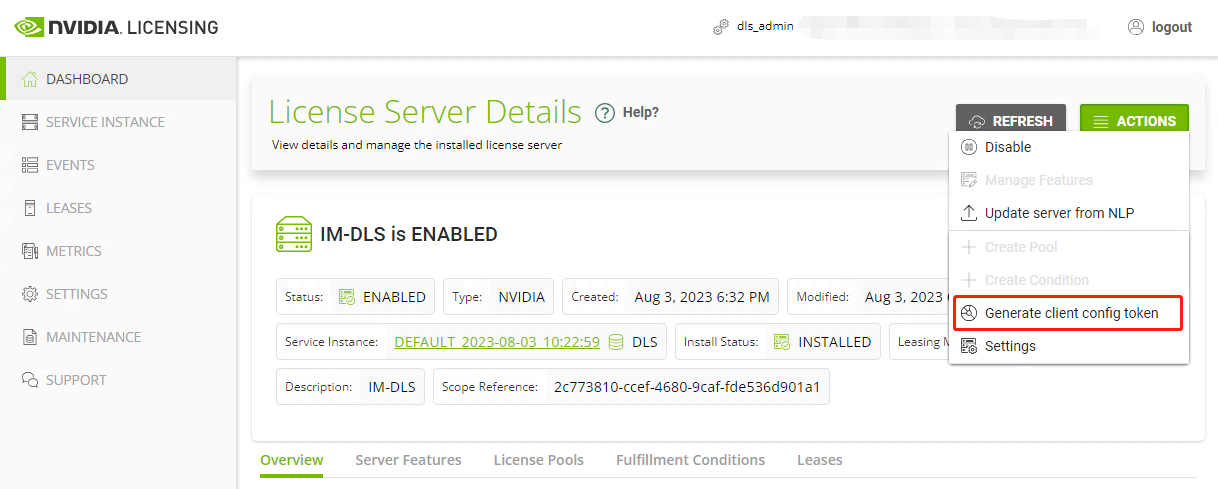
Task: Click the Leases sidebar icon
Action: (x=30, y=208)
